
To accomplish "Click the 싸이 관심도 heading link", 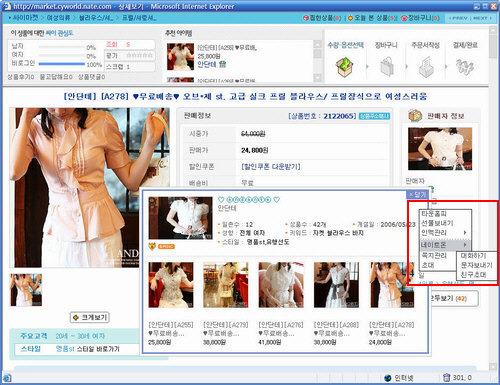I will [59, 33].
